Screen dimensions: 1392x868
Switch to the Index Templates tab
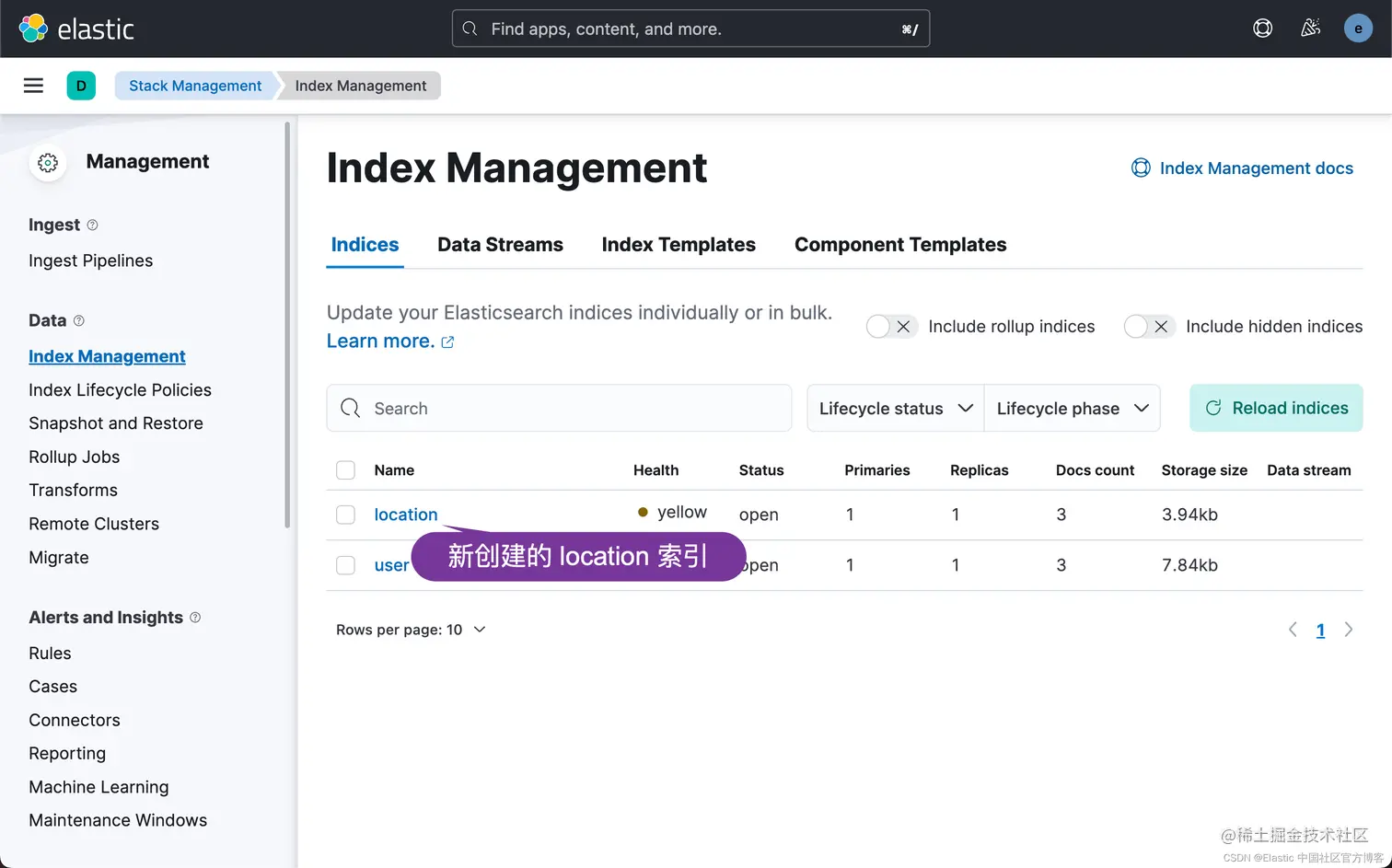pos(679,245)
